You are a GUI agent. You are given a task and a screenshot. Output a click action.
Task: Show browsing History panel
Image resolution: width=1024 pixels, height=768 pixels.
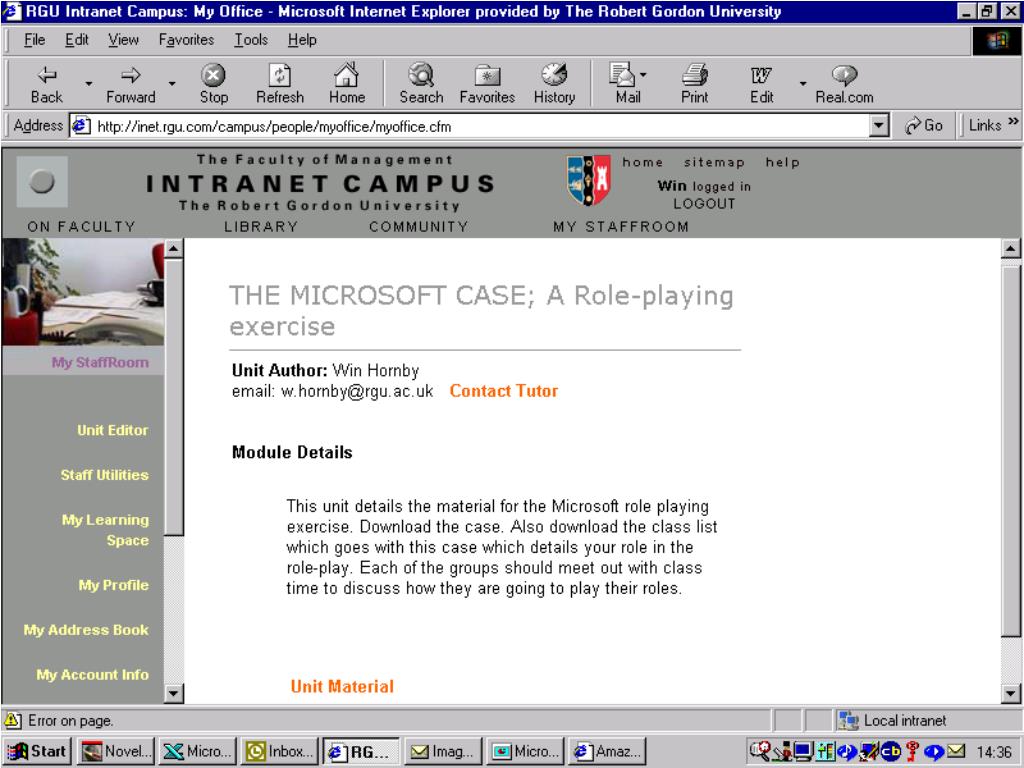coord(554,84)
